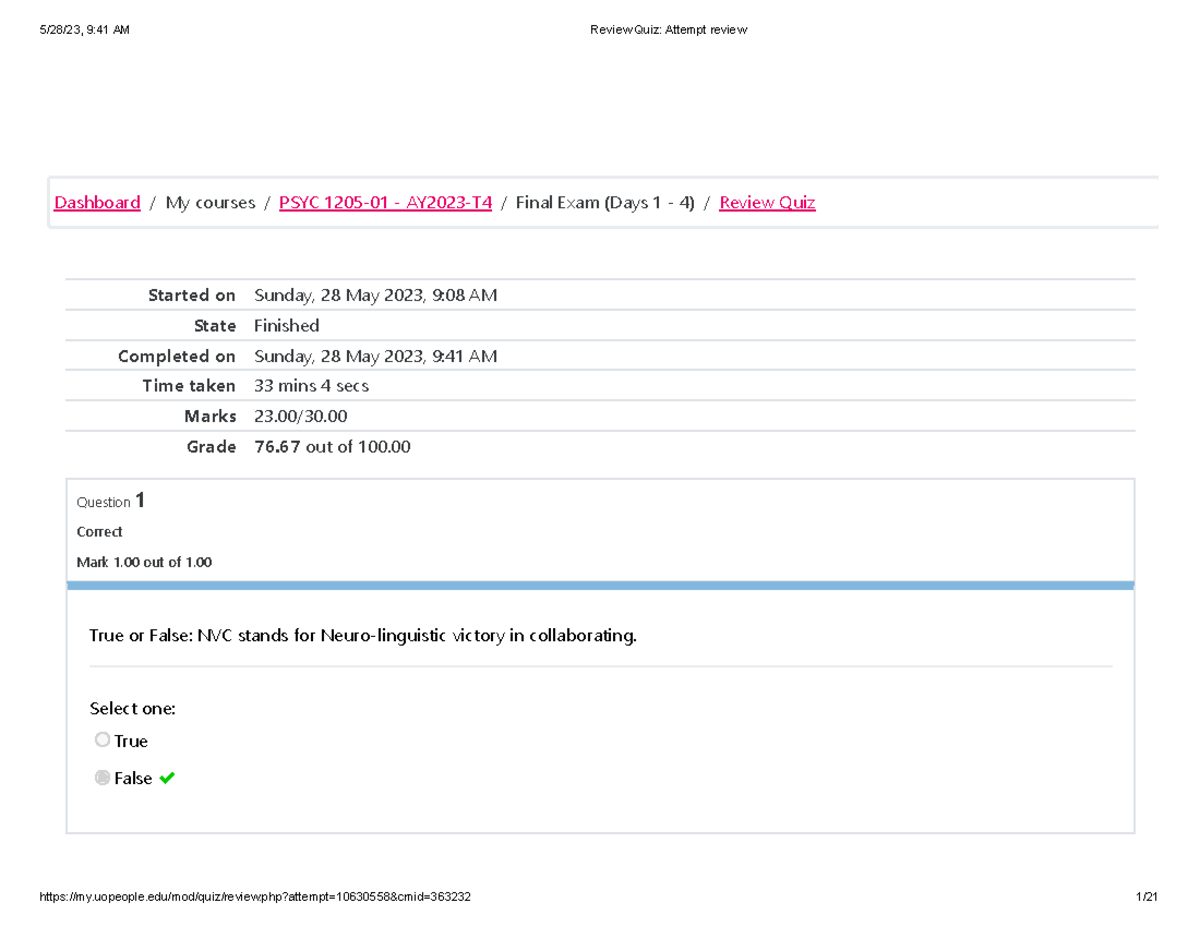Click the NVC true or false question text
This screenshot has height=927, width=1200.
[x=362, y=636]
